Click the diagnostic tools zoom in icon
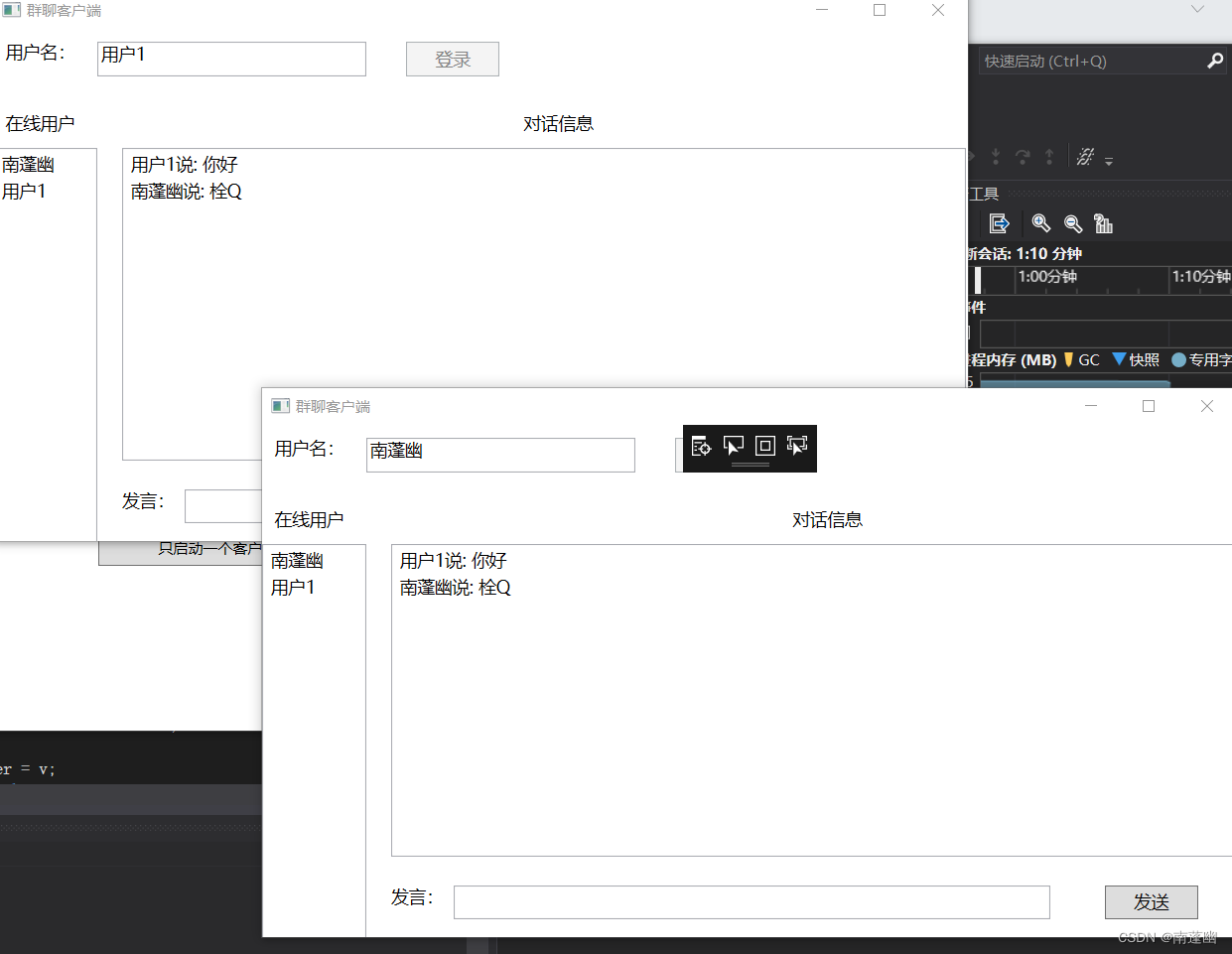This screenshot has height=954, width=1232. coord(1041,223)
